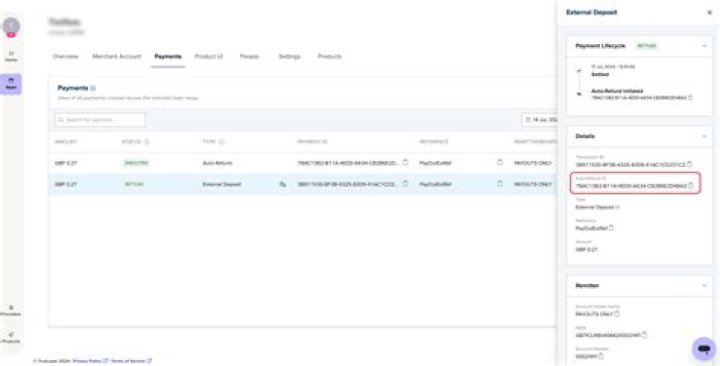
Task: Select the Auto-Refund payment row
Action: (x=303, y=163)
